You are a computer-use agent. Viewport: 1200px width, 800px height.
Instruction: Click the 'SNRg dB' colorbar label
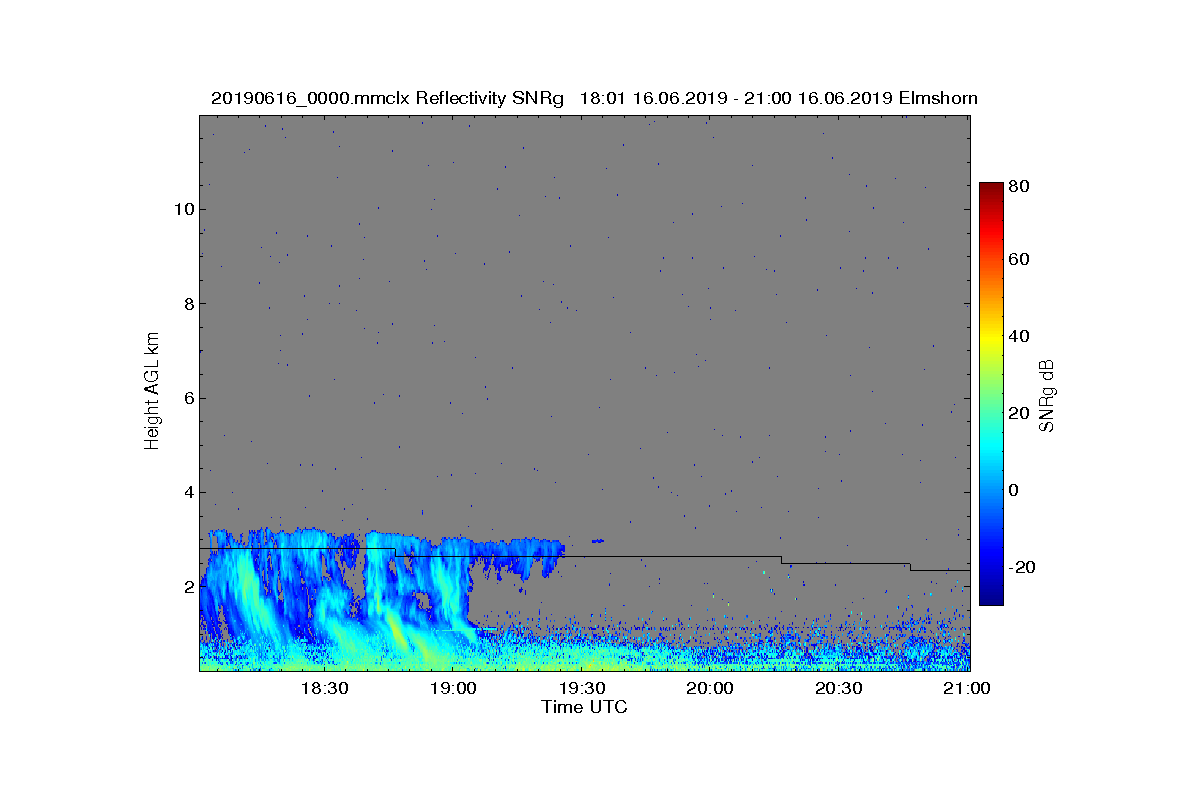[x=1047, y=396]
